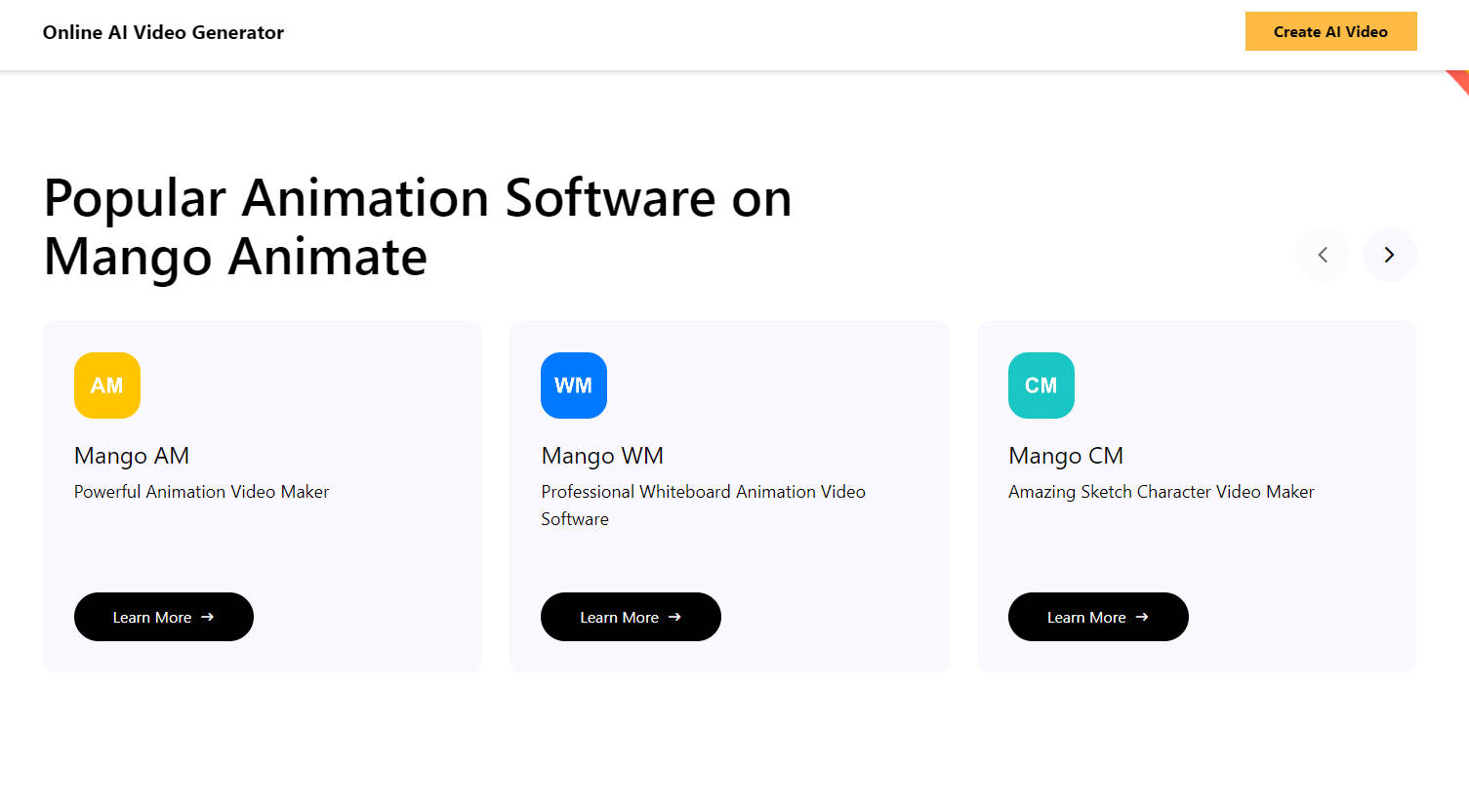Click the teal CM app icon

pyautogui.click(x=1041, y=386)
